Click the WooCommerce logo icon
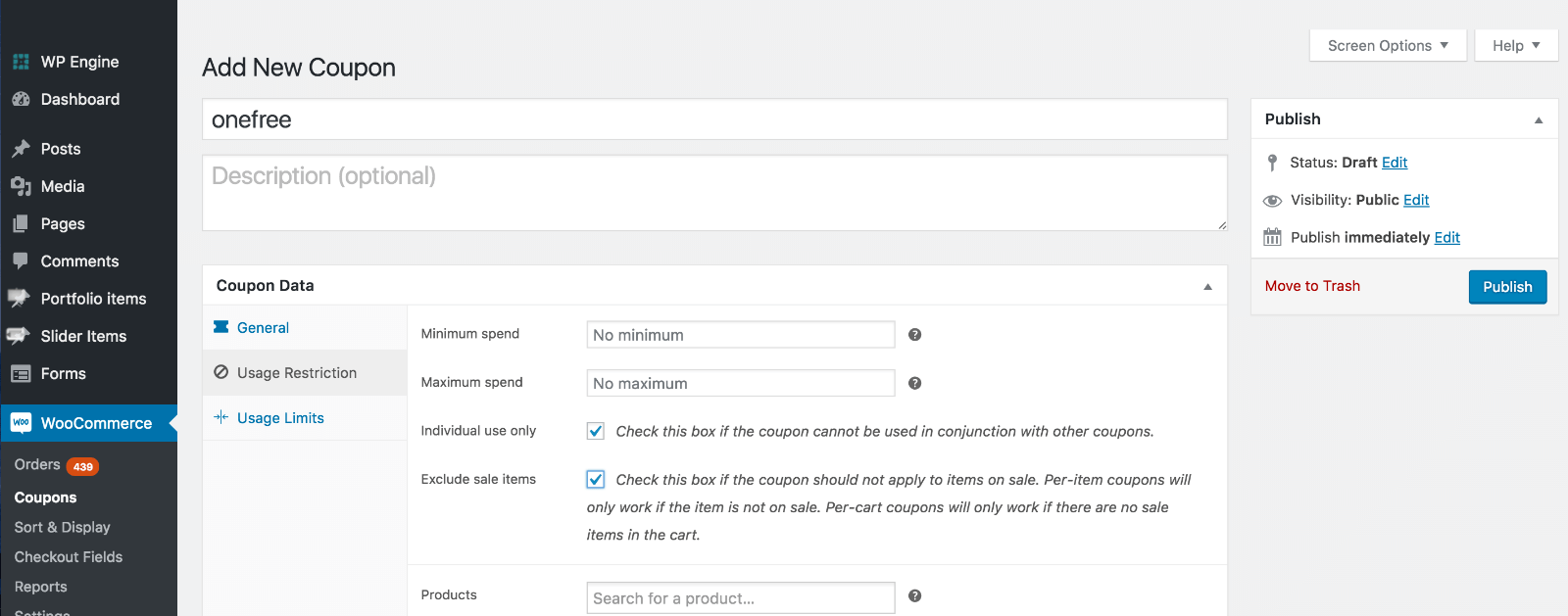 coord(21,423)
